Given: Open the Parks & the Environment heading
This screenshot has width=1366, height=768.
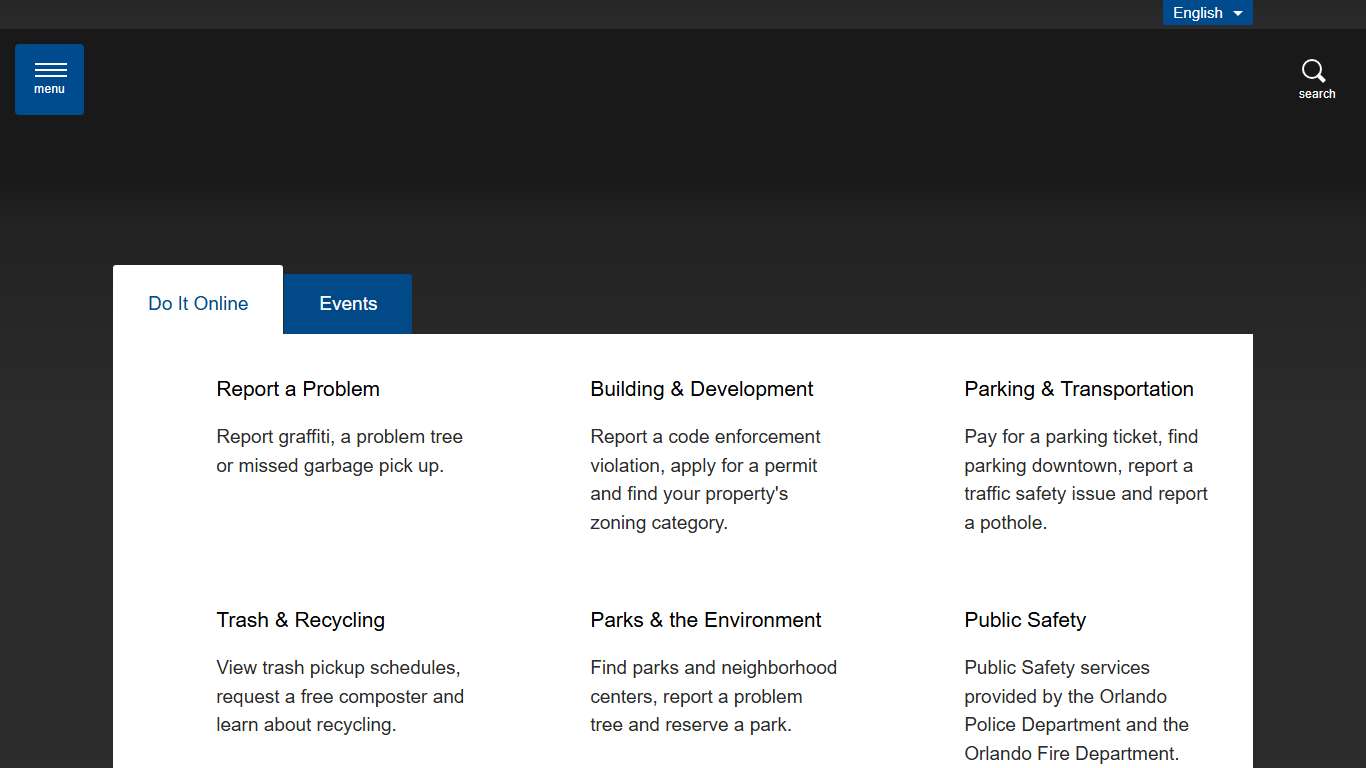Looking at the screenshot, I should coord(705,620).
